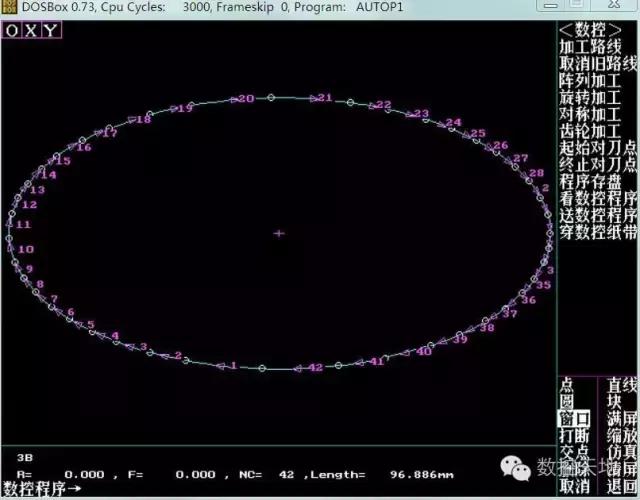Save program with 程序存盘
Viewport: 640px width, 500px height.
(x=590, y=182)
